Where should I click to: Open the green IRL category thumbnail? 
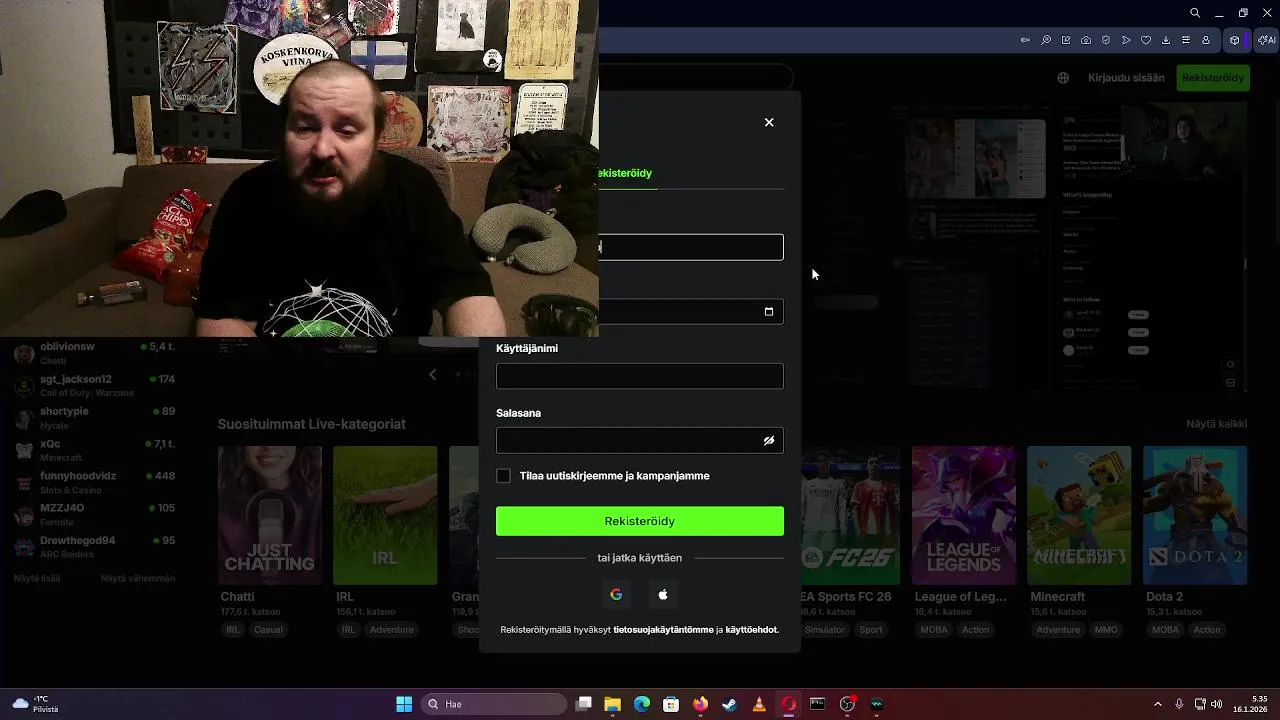click(385, 515)
